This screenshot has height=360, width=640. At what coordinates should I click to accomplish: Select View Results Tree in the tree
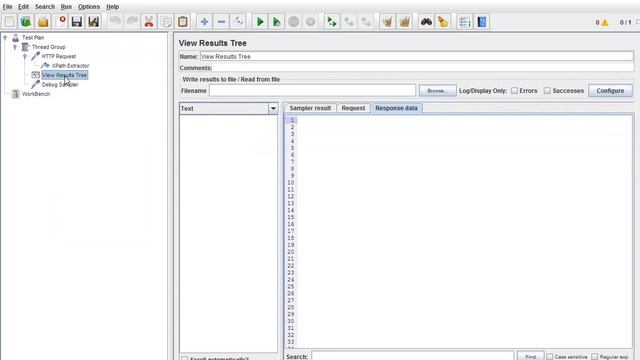(64, 75)
